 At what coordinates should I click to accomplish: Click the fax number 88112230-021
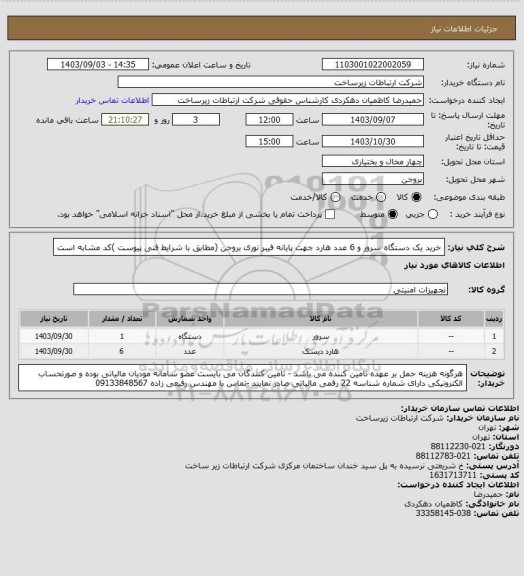pyautogui.click(x=458, y=446)
